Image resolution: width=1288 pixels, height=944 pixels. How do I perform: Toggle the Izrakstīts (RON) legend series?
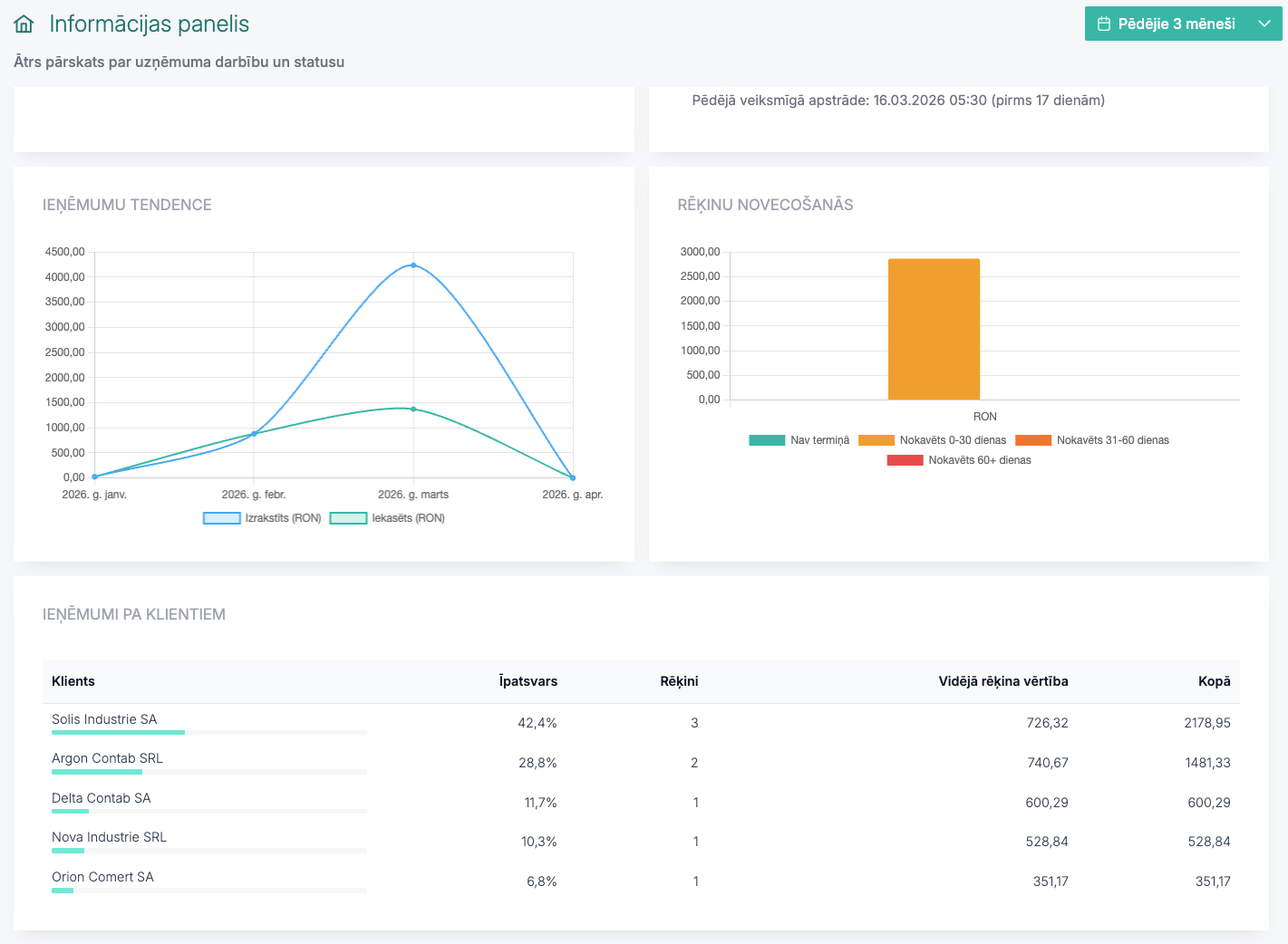[263, 518]
